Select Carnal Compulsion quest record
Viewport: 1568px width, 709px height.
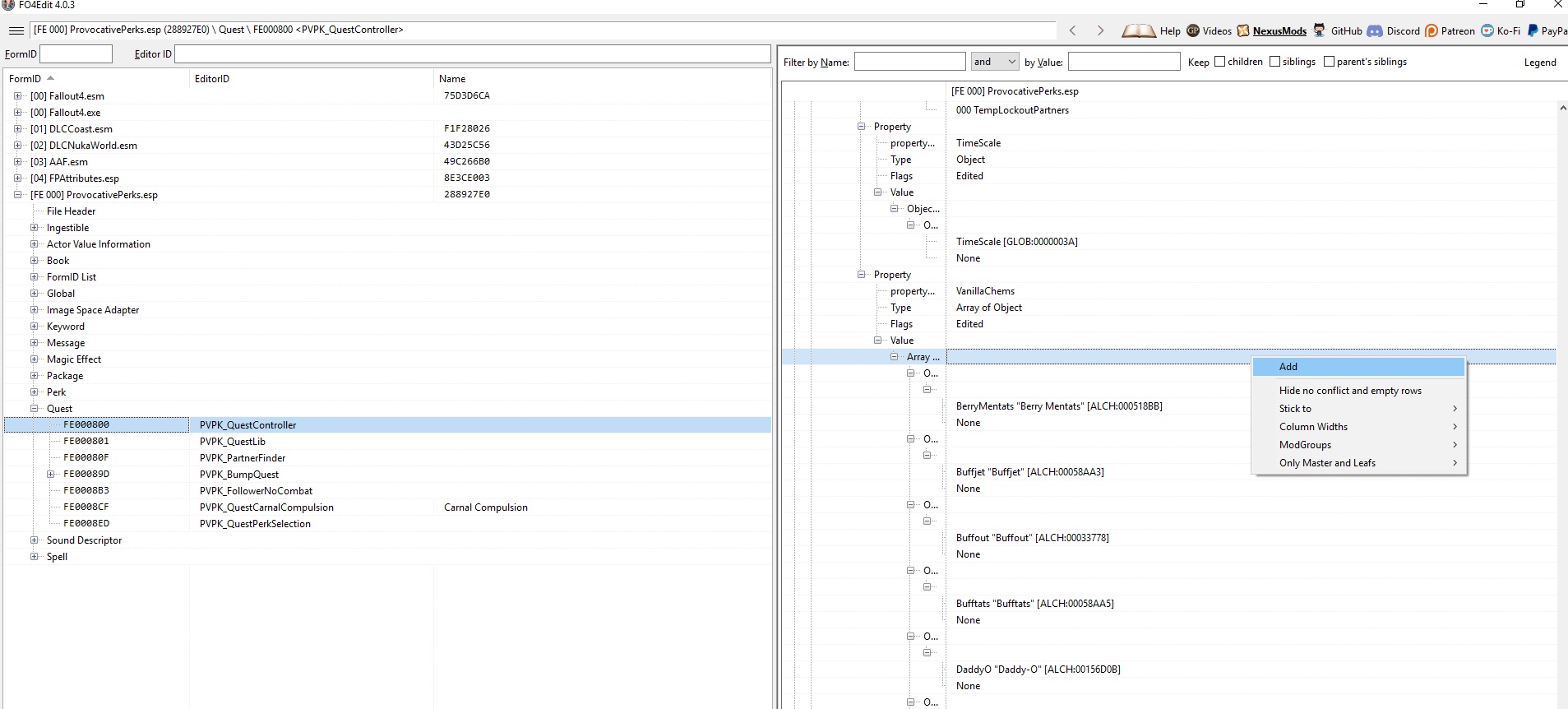coord(387,507)
